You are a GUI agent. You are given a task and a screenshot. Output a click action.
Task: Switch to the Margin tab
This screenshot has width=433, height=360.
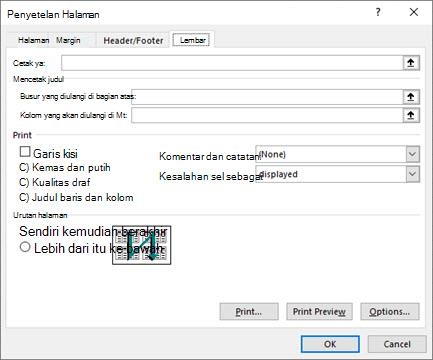(x=68, y=40)
